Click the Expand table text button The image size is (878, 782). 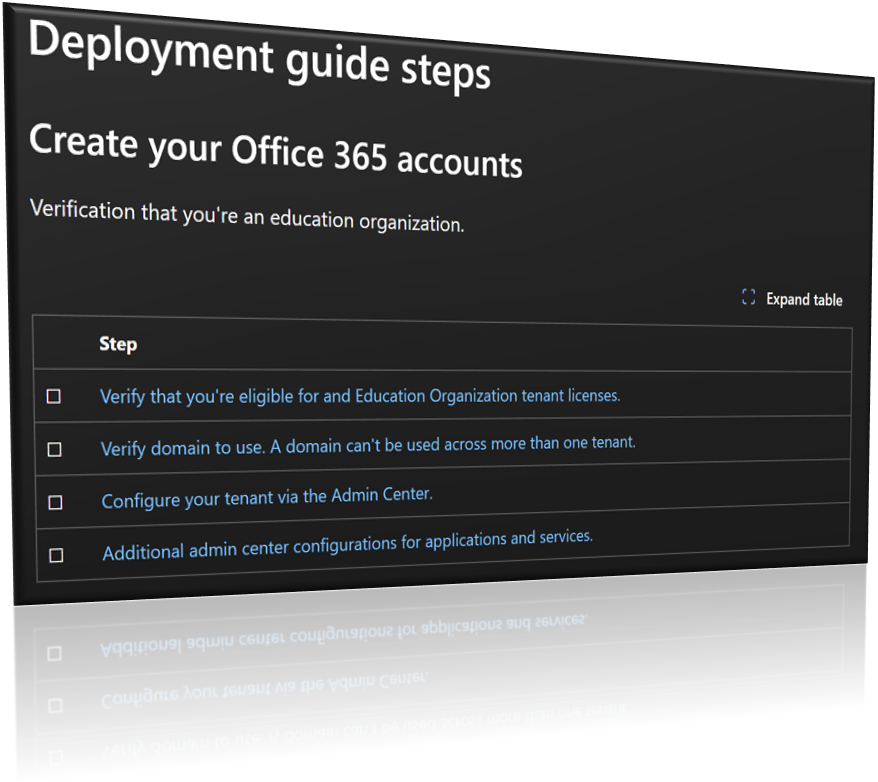click(804, 299)
